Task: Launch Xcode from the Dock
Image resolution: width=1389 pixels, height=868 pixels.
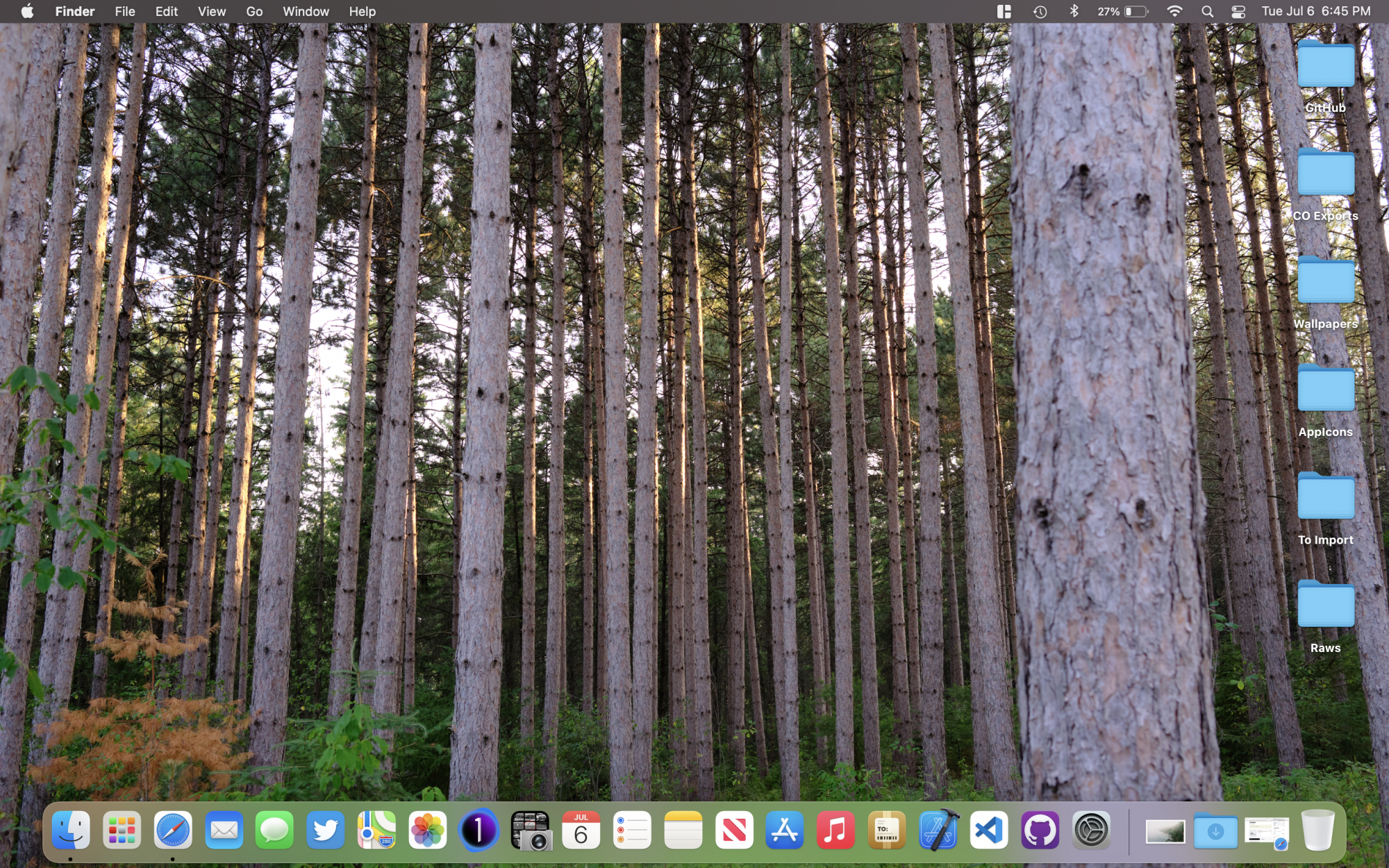Action: pos(938,830)
